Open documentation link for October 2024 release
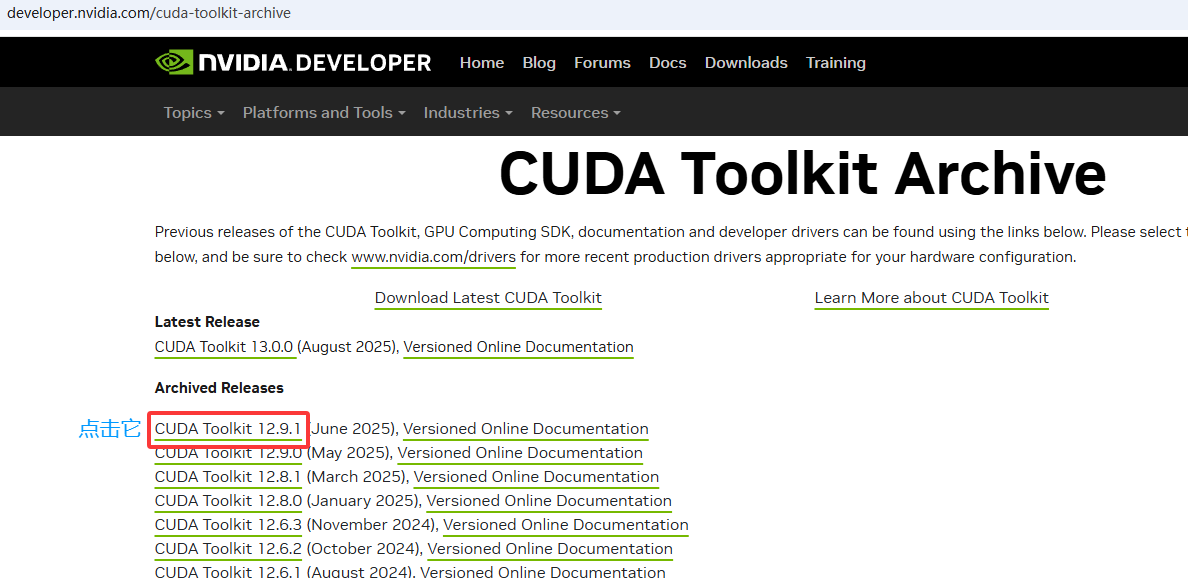 pos(550,549)
